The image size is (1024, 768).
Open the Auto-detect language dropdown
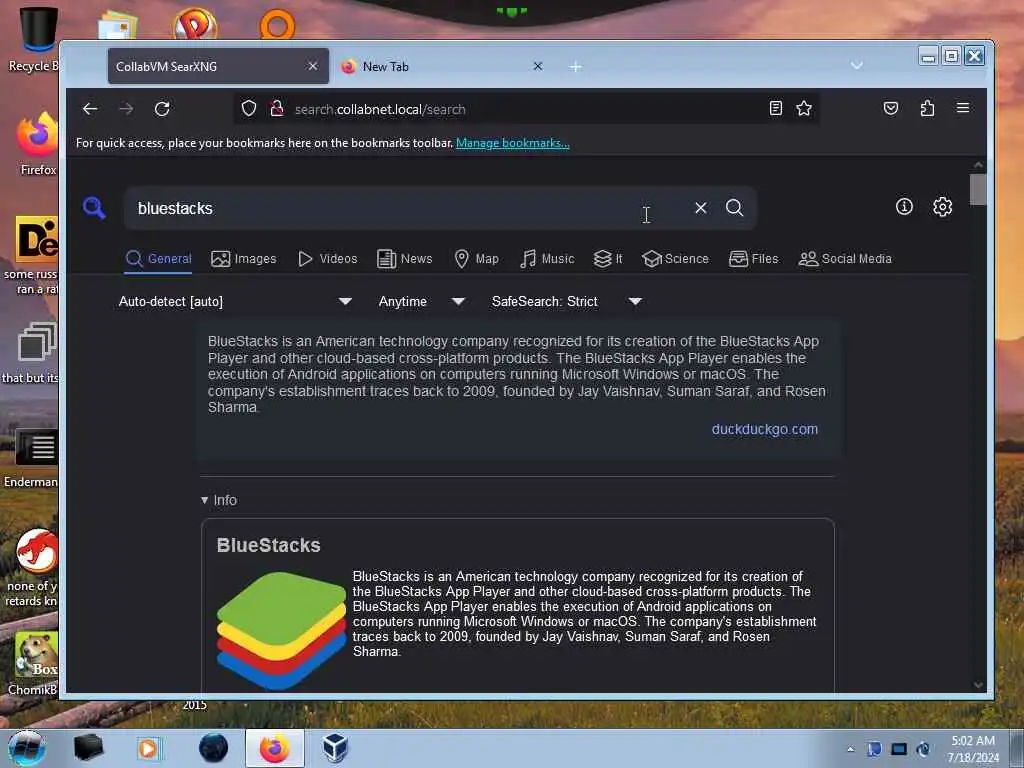[x=235, y=301]
